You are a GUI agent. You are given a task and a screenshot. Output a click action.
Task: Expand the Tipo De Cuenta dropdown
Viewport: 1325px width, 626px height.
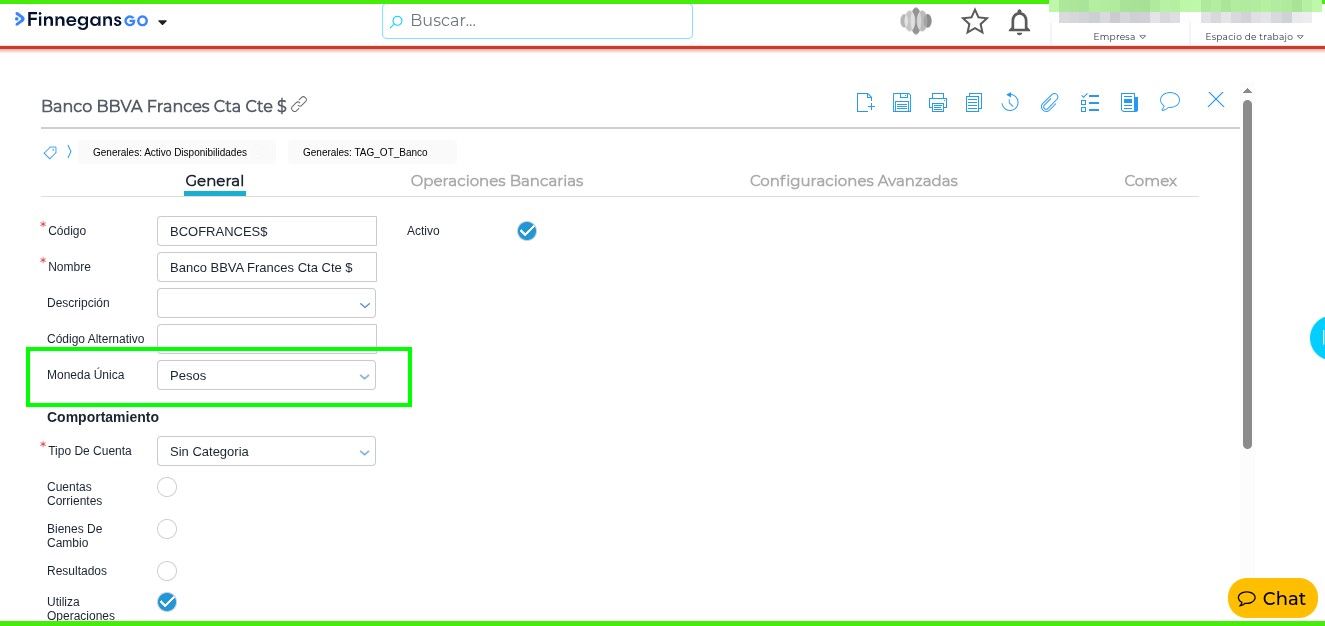tap(266, 452)
